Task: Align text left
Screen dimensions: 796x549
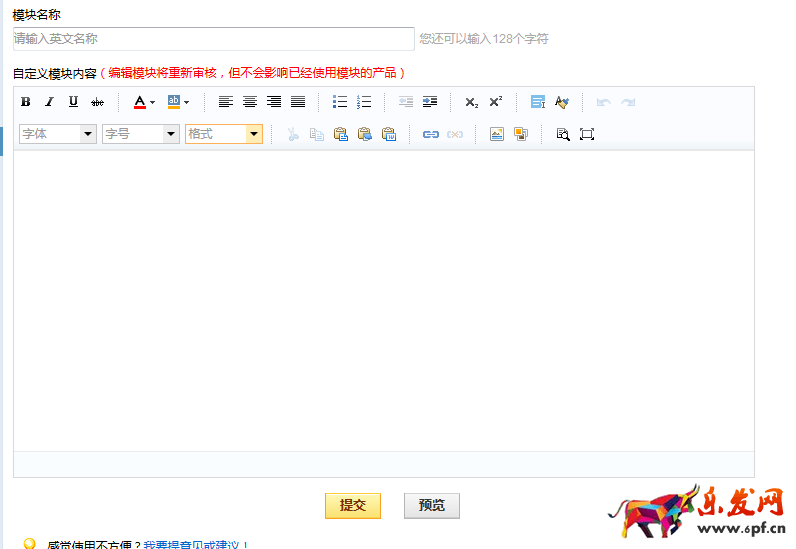Action: coord(225,102)
